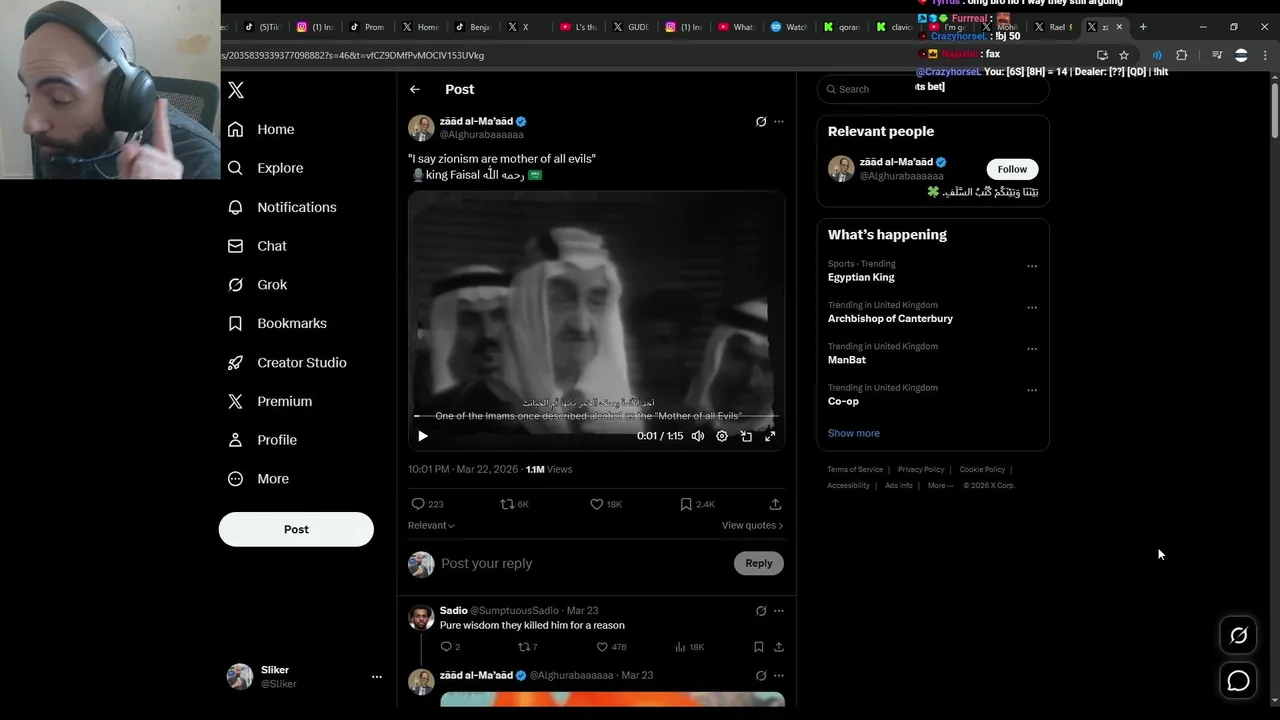Bookmark Sadio's reply

[759, 647]
